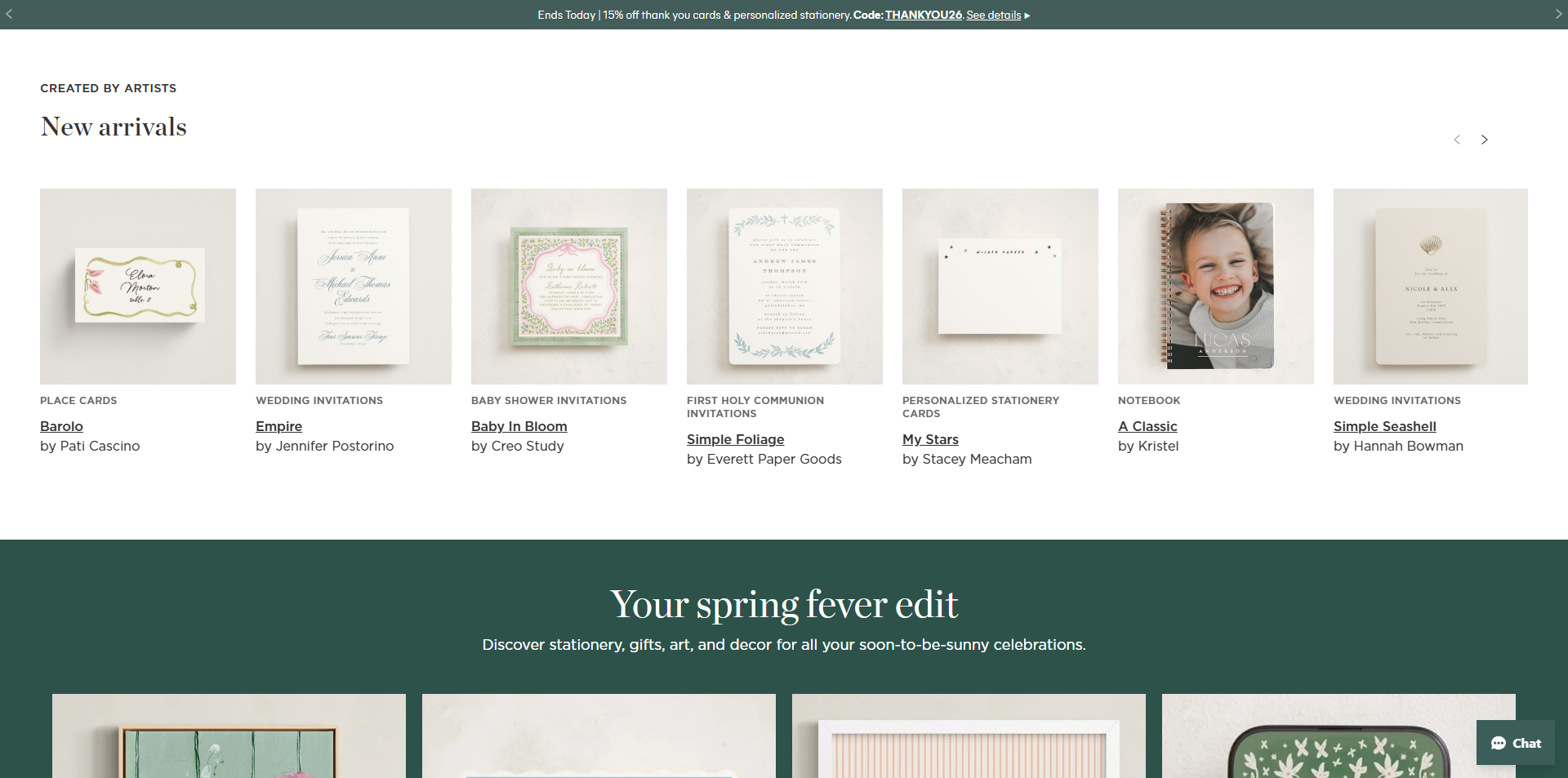This screenshot has height=778, width=1568.
Task: Open the Baby In Bloom link
Action: [x=519, y=426]
